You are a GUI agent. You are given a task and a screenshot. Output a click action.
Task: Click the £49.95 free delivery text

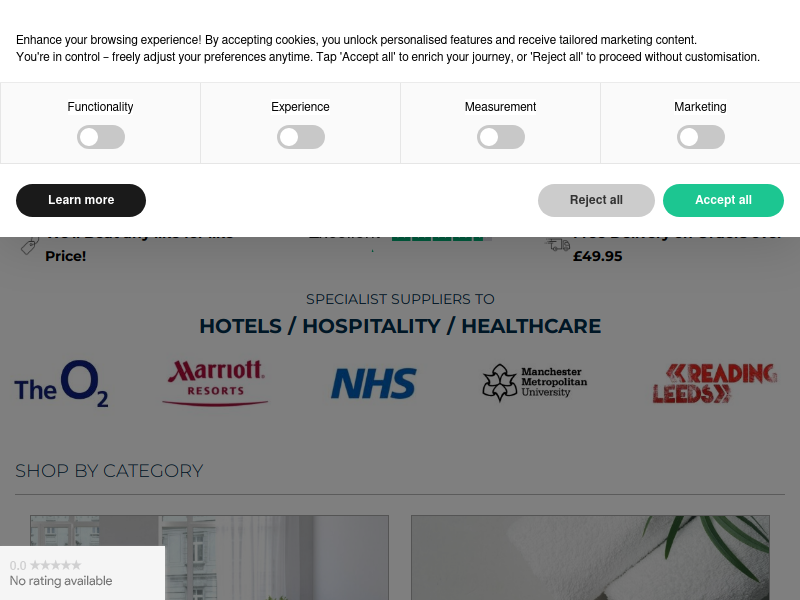coord(598,256)
